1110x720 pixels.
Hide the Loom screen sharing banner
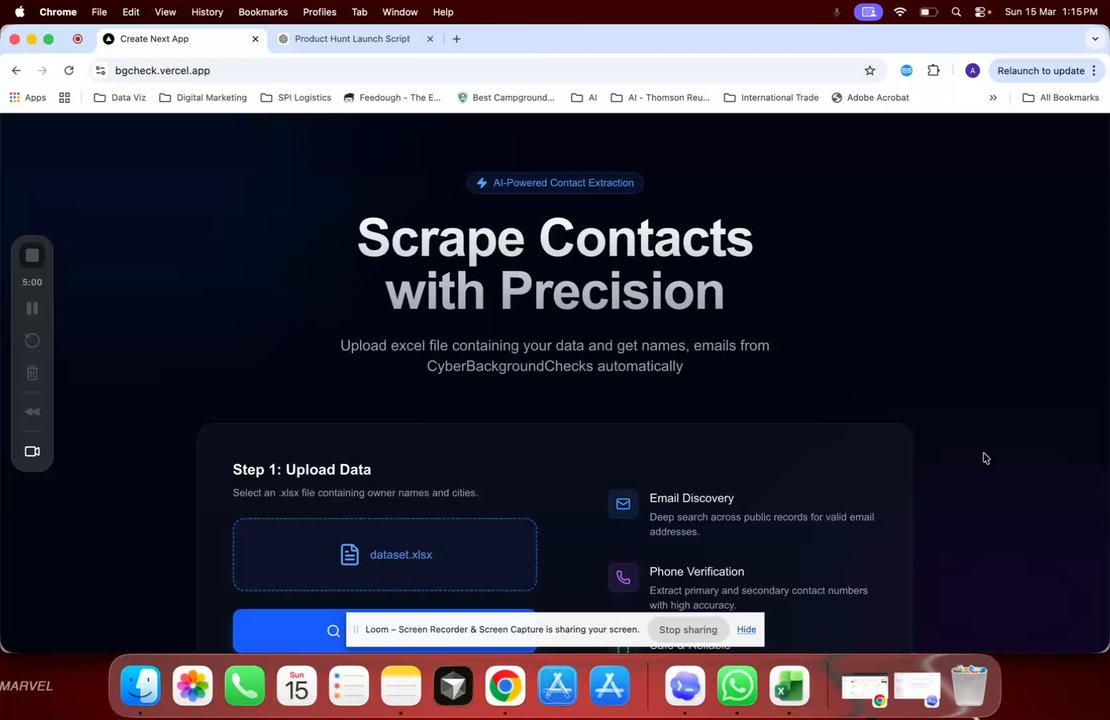pyautogui.click(x=746, y=629)
